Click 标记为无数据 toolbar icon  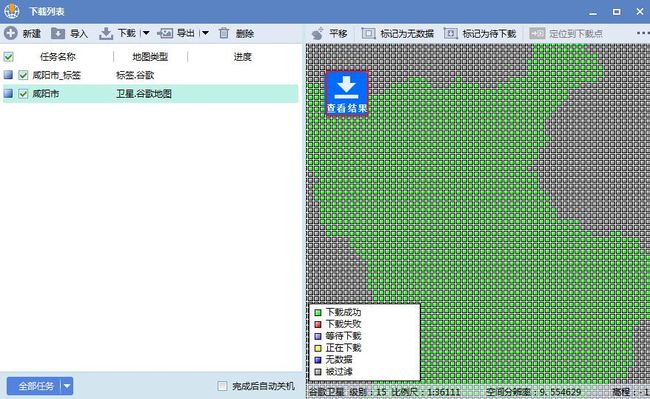tap(369, 34)
